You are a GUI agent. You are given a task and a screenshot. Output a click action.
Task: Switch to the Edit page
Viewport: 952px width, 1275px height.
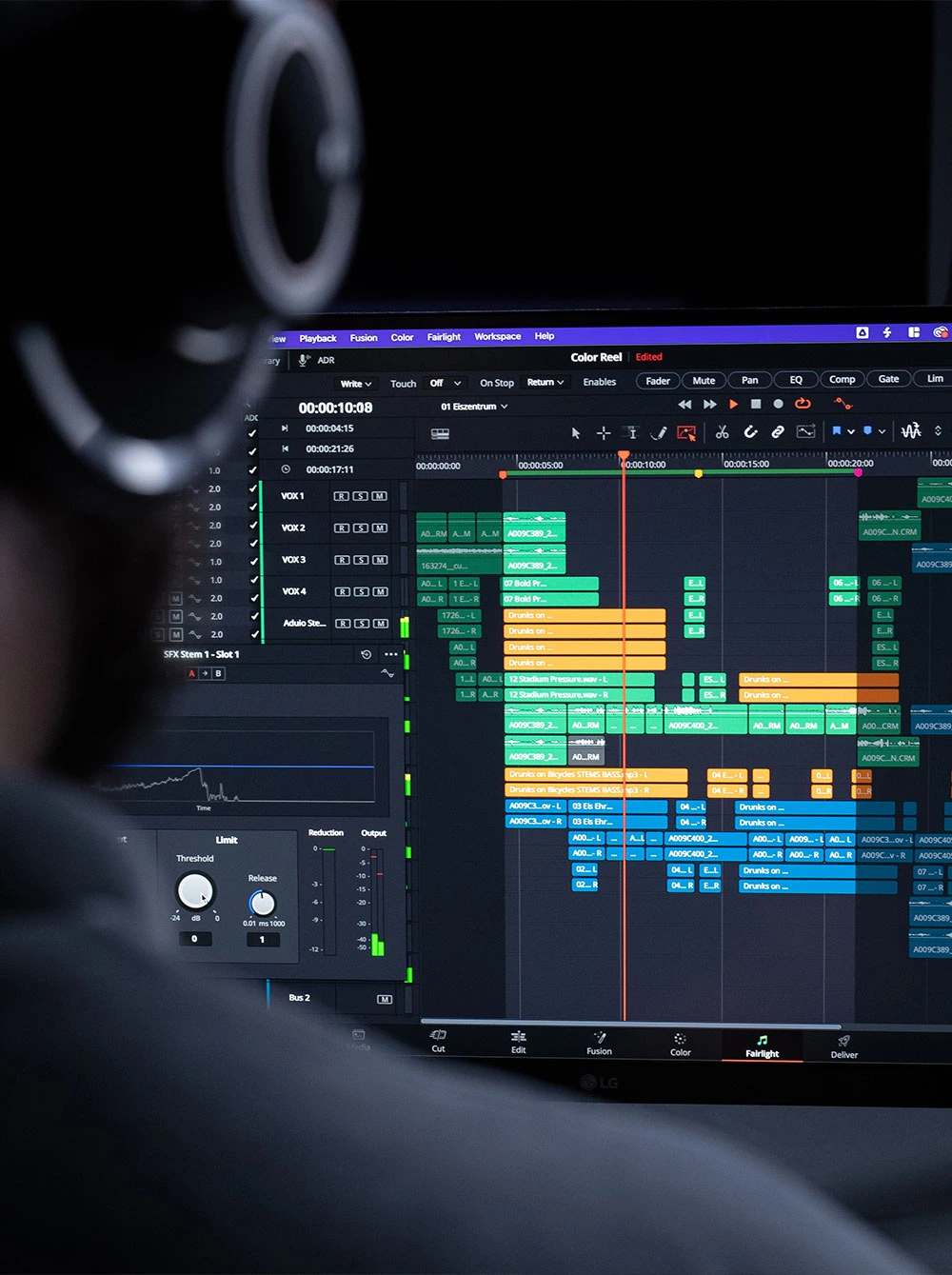coord(518,1042)
